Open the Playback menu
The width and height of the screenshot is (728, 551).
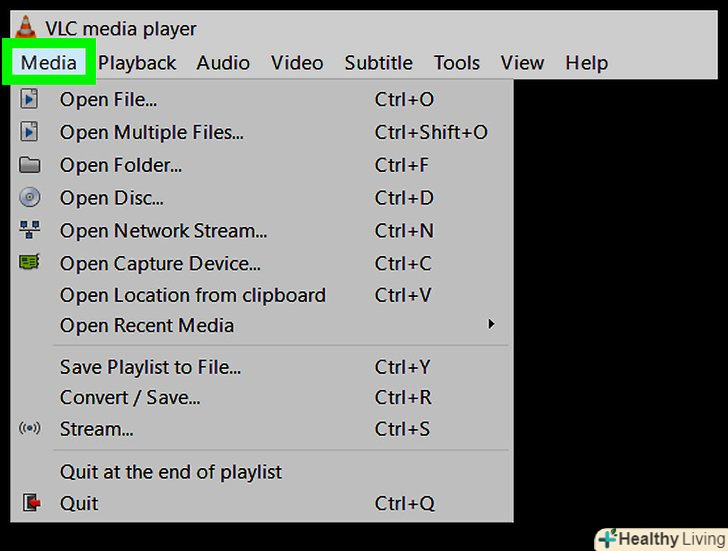click(x=137, y=63)
